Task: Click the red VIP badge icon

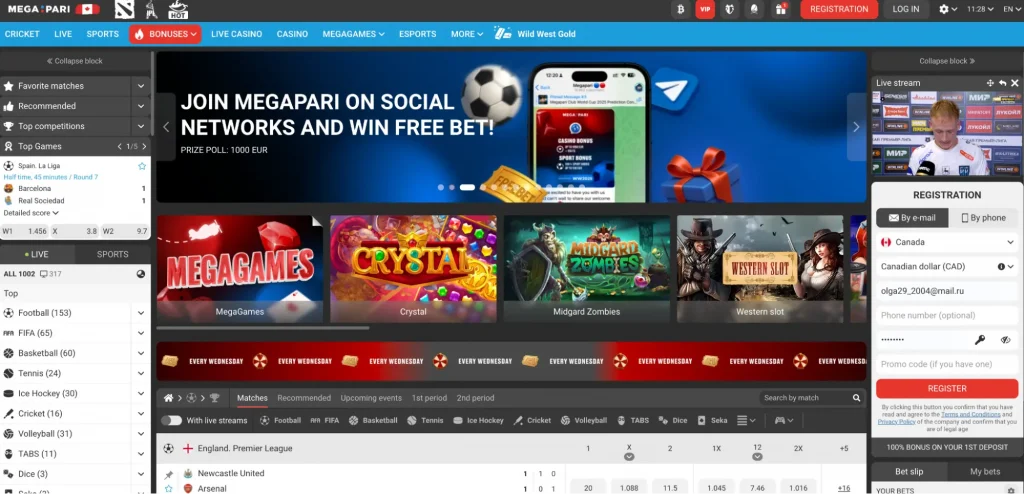Action: [x=705, y=9]
